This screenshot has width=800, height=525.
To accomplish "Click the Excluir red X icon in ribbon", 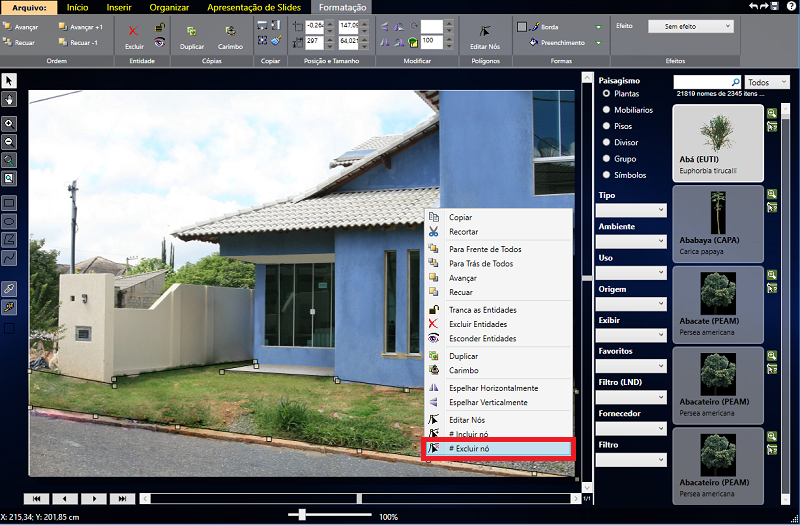I will [x=134, y=31].
